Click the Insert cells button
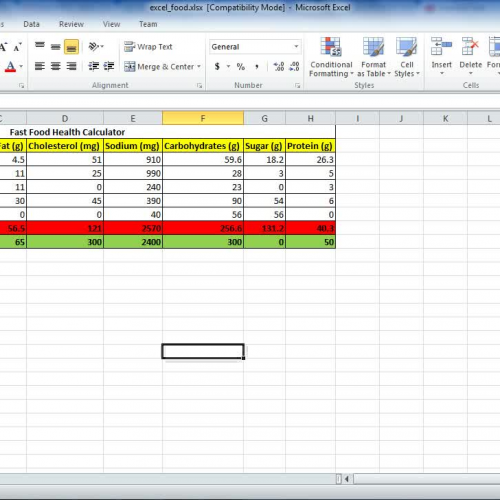 (441, 57)
